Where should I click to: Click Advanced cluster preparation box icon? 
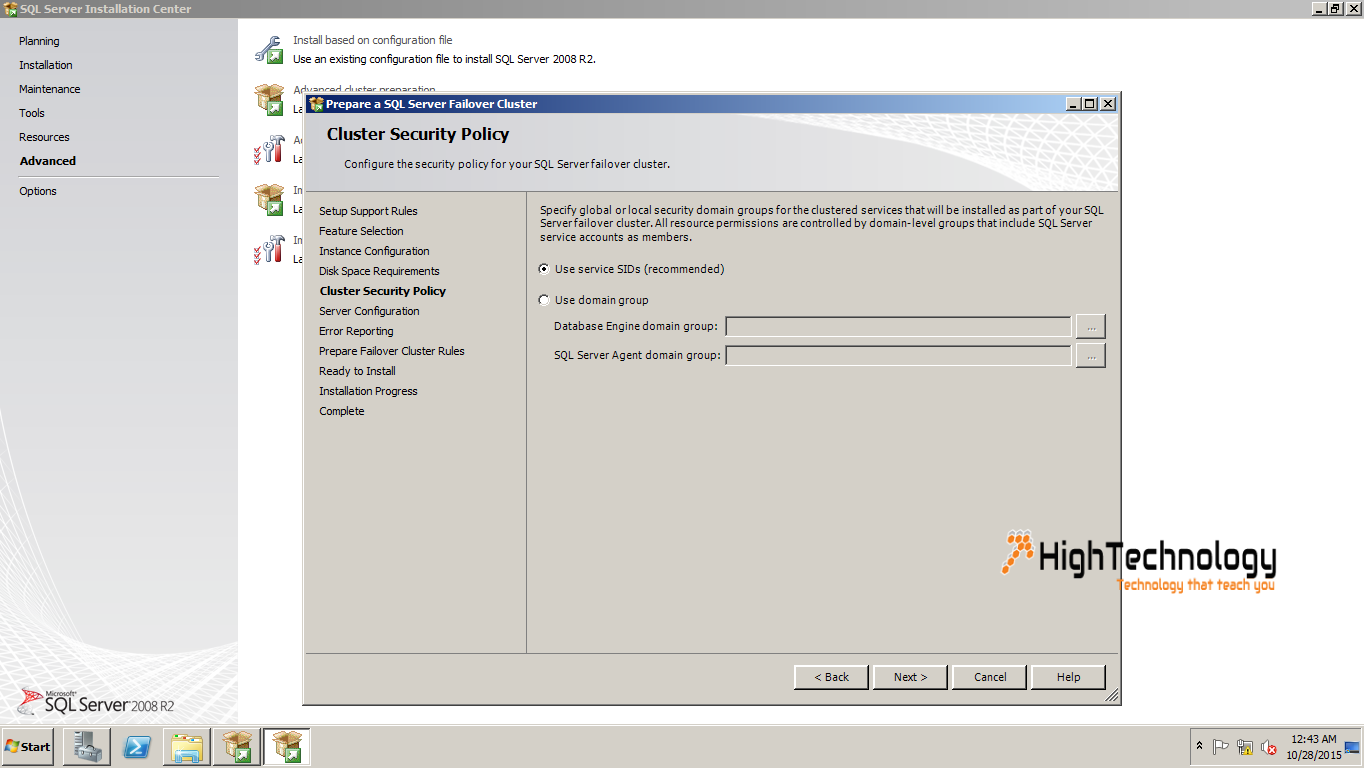[269, 99]
